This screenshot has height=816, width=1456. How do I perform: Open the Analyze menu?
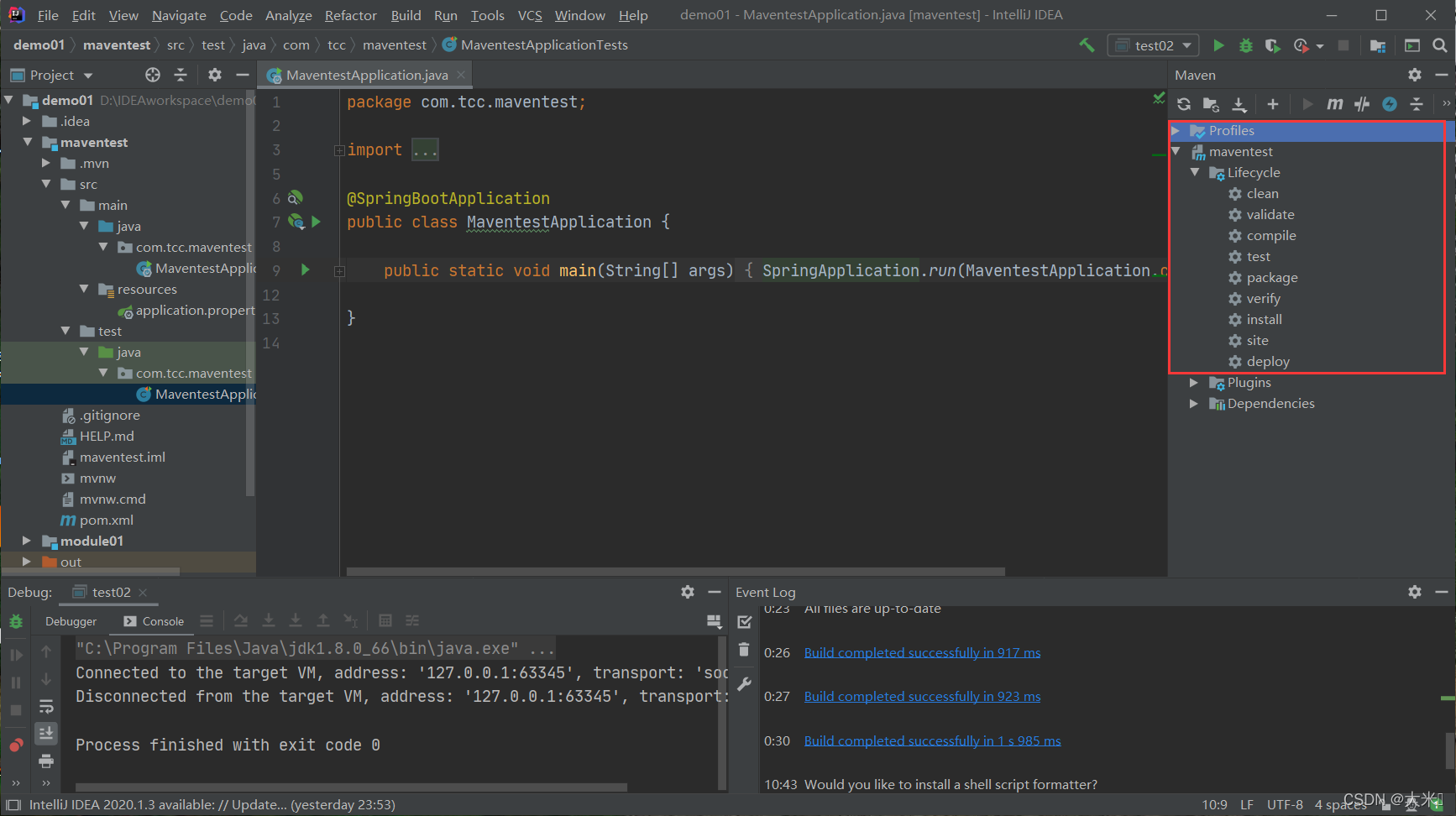point(288,15)
